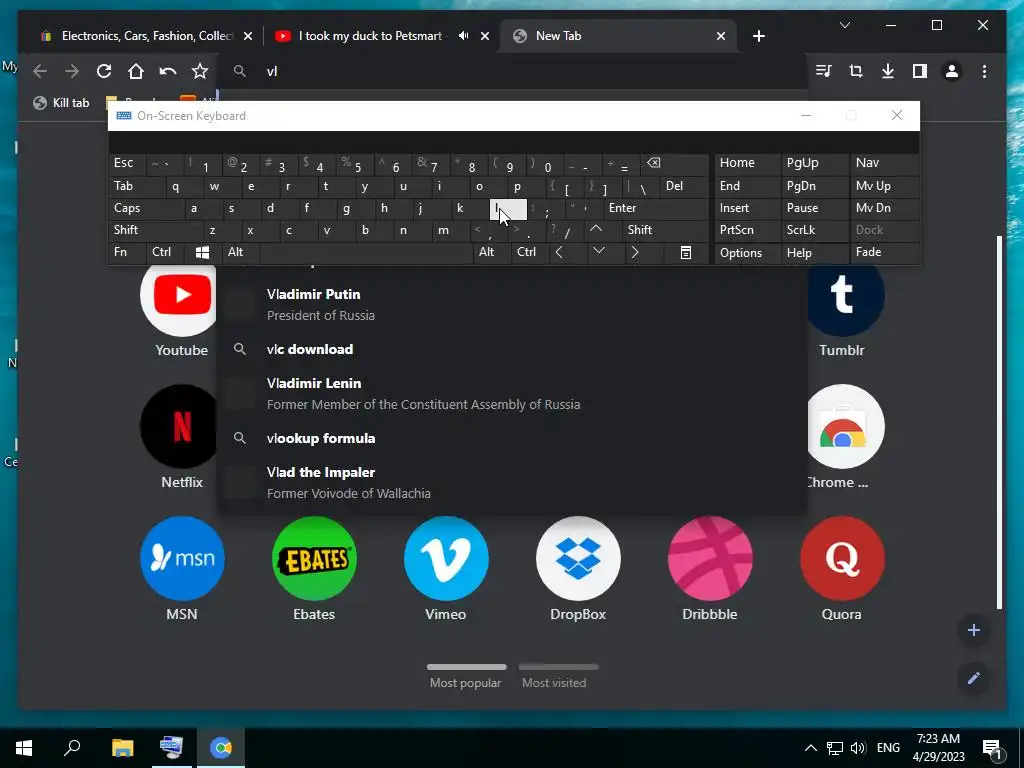Open browser three-dot menu
The image size is (1024, 768).
tap(984, 71)
